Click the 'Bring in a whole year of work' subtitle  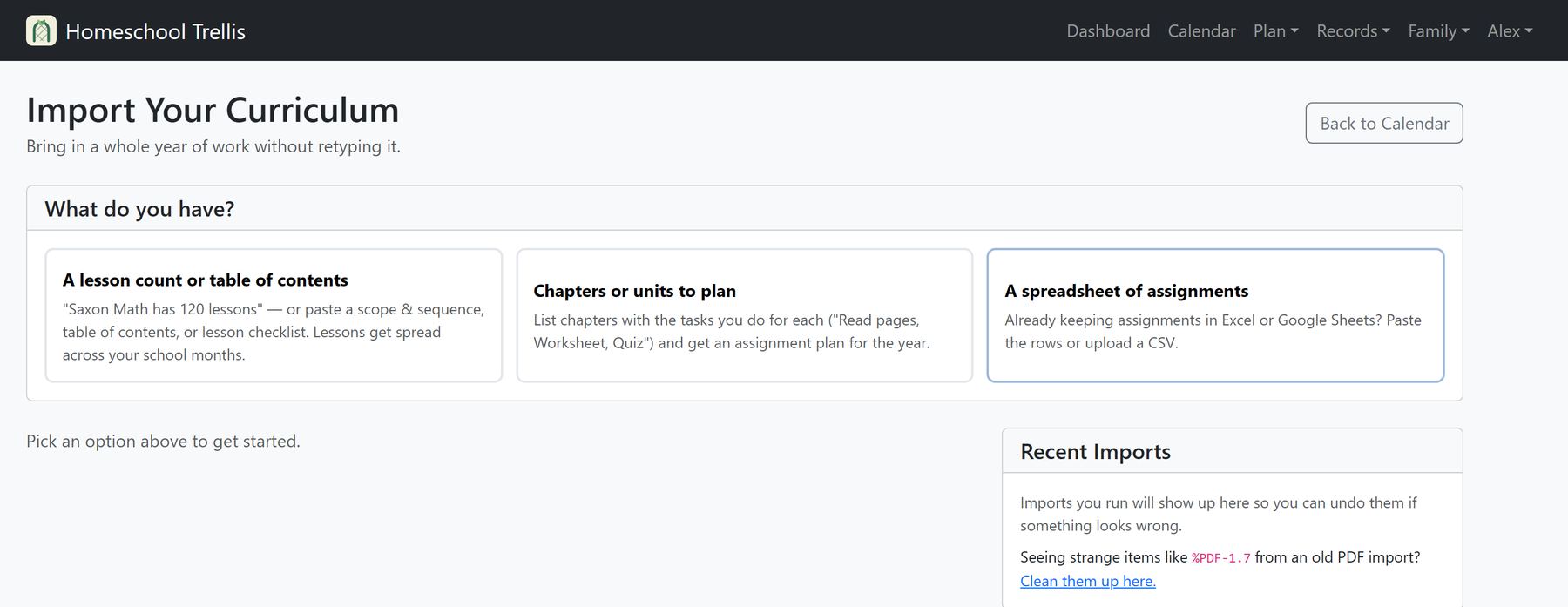tap(213, 146)
